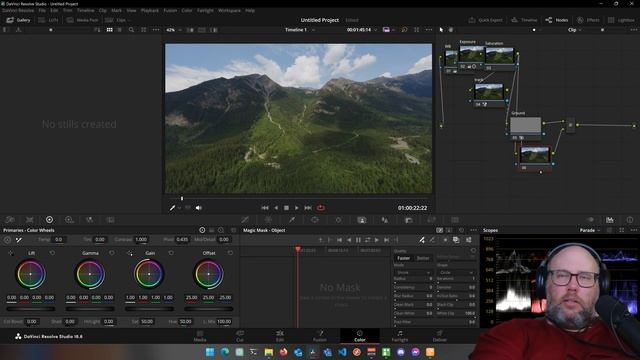Open scopes options three-dot menu
This screenshot has width=640, height=360.
(633, 230)
